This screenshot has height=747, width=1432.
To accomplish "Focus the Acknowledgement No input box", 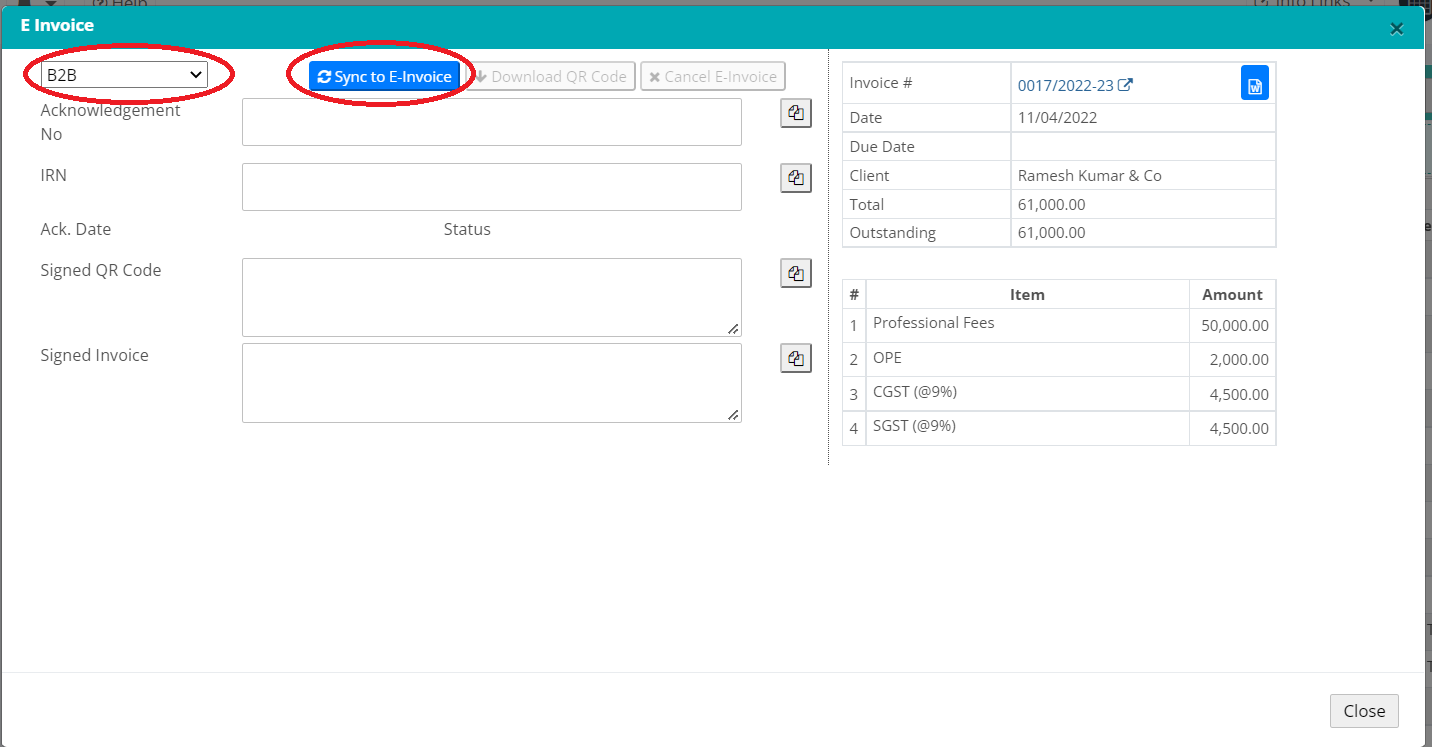I will (x=491, y=122).
